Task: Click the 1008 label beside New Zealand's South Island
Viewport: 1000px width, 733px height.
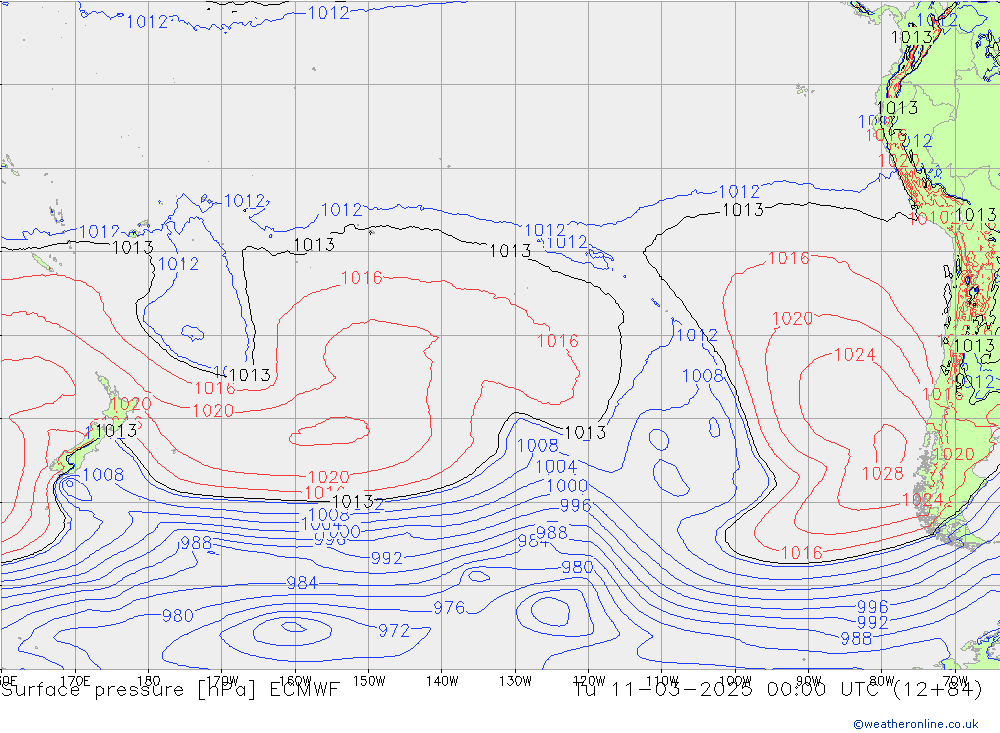Action: (x=103, y=475)
